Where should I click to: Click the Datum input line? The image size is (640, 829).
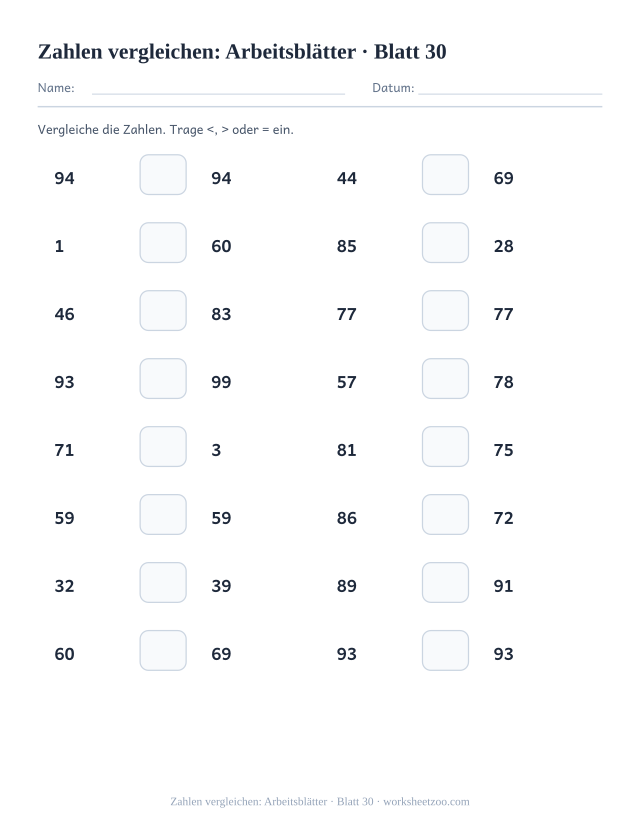[510, 94]
